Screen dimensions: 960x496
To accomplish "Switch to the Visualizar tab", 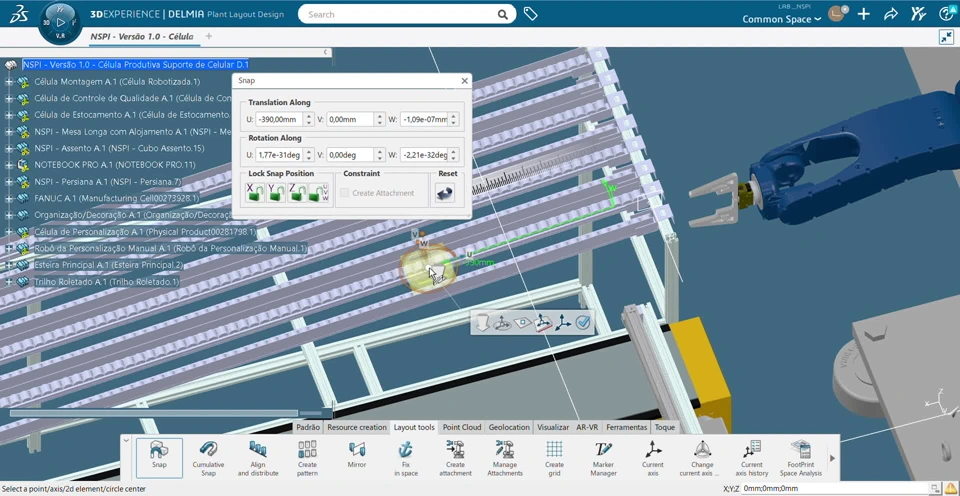I will click(x=553, y=427).
